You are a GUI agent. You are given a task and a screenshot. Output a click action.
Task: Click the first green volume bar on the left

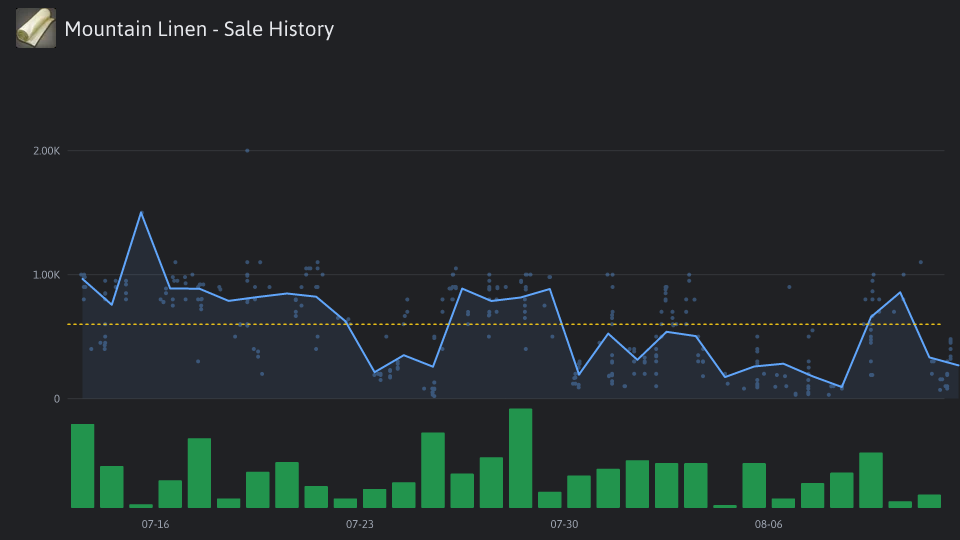83,466
